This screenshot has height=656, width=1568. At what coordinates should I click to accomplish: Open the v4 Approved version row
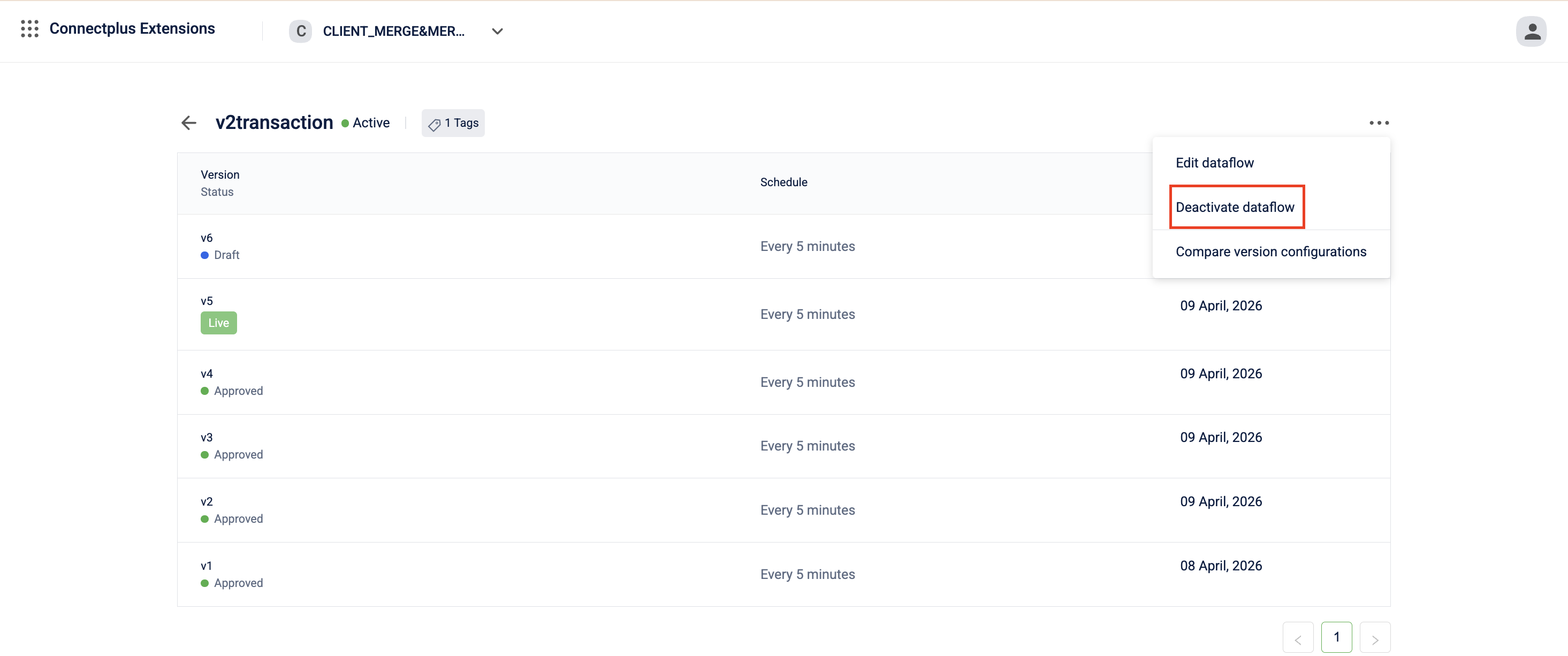point(207,373)
